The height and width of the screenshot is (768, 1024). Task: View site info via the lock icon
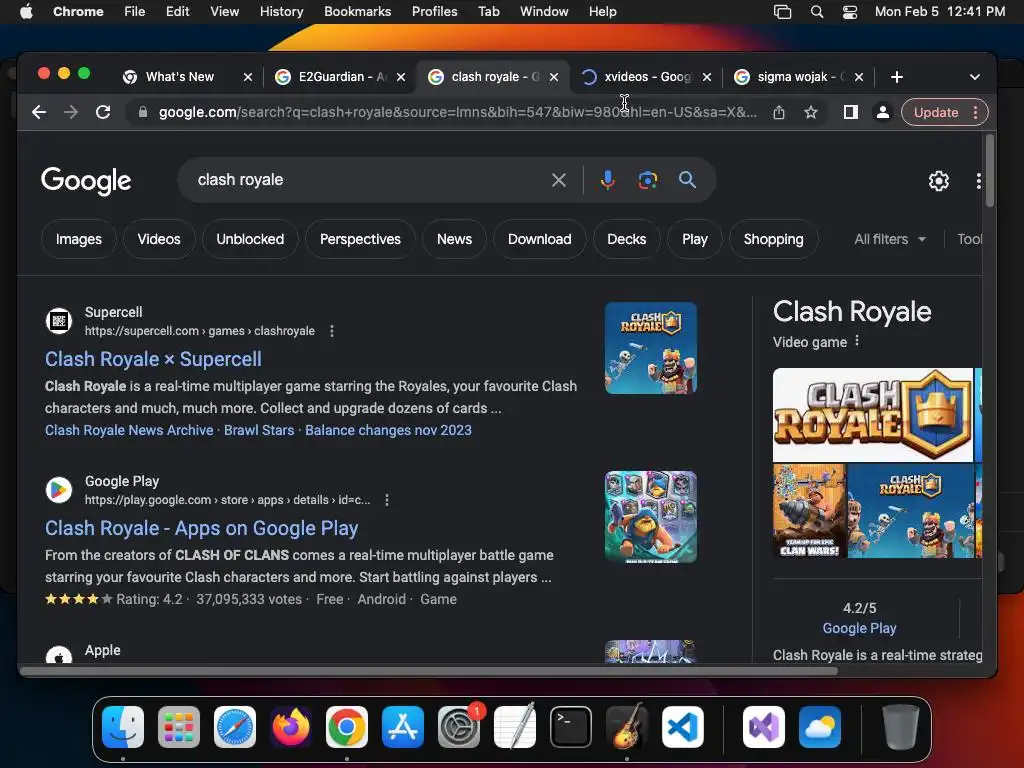point(143,112)
